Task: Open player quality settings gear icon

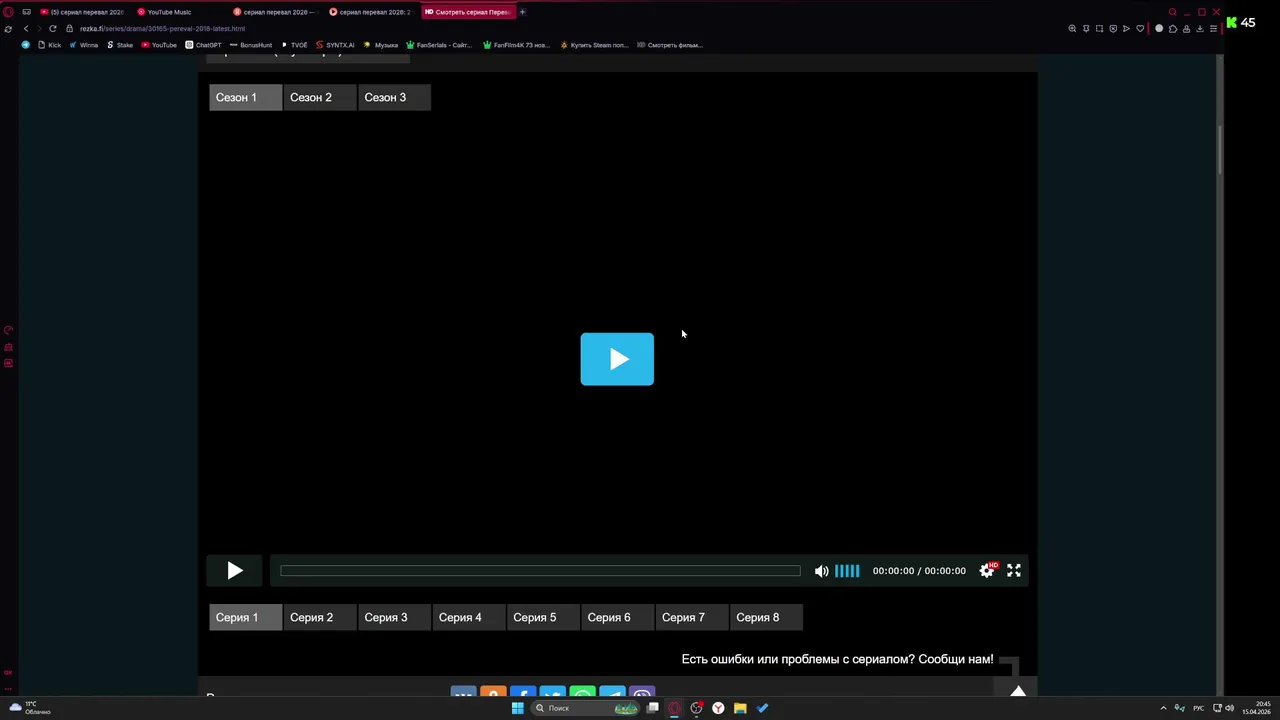Action: click(987, 570)
